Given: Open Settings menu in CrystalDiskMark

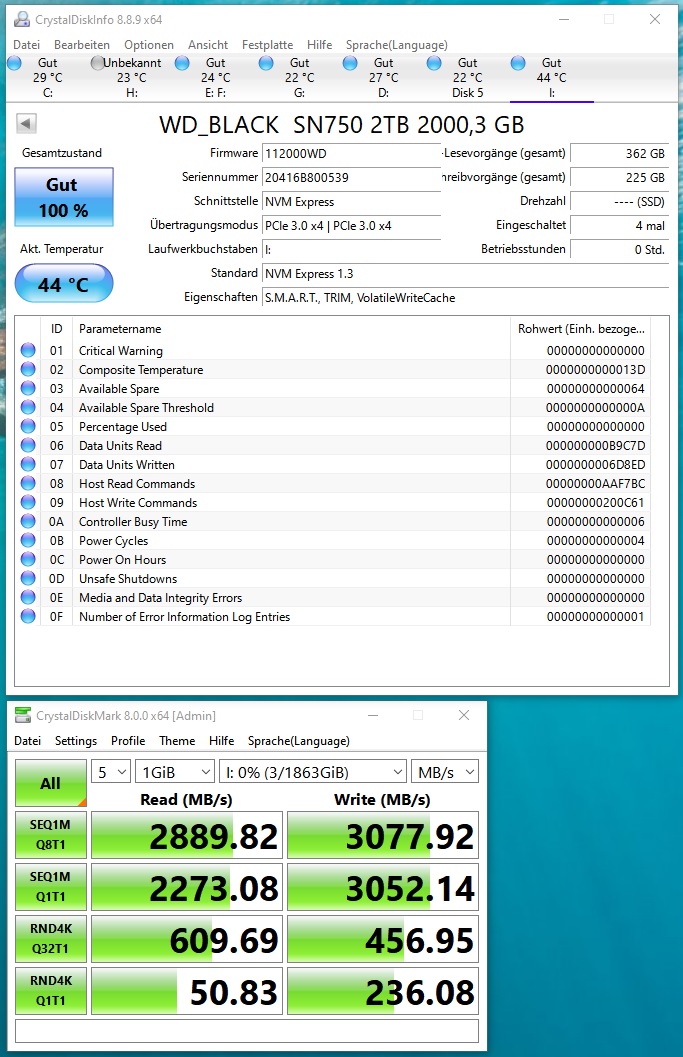Looking at the screenshot, I should point(76,740).
